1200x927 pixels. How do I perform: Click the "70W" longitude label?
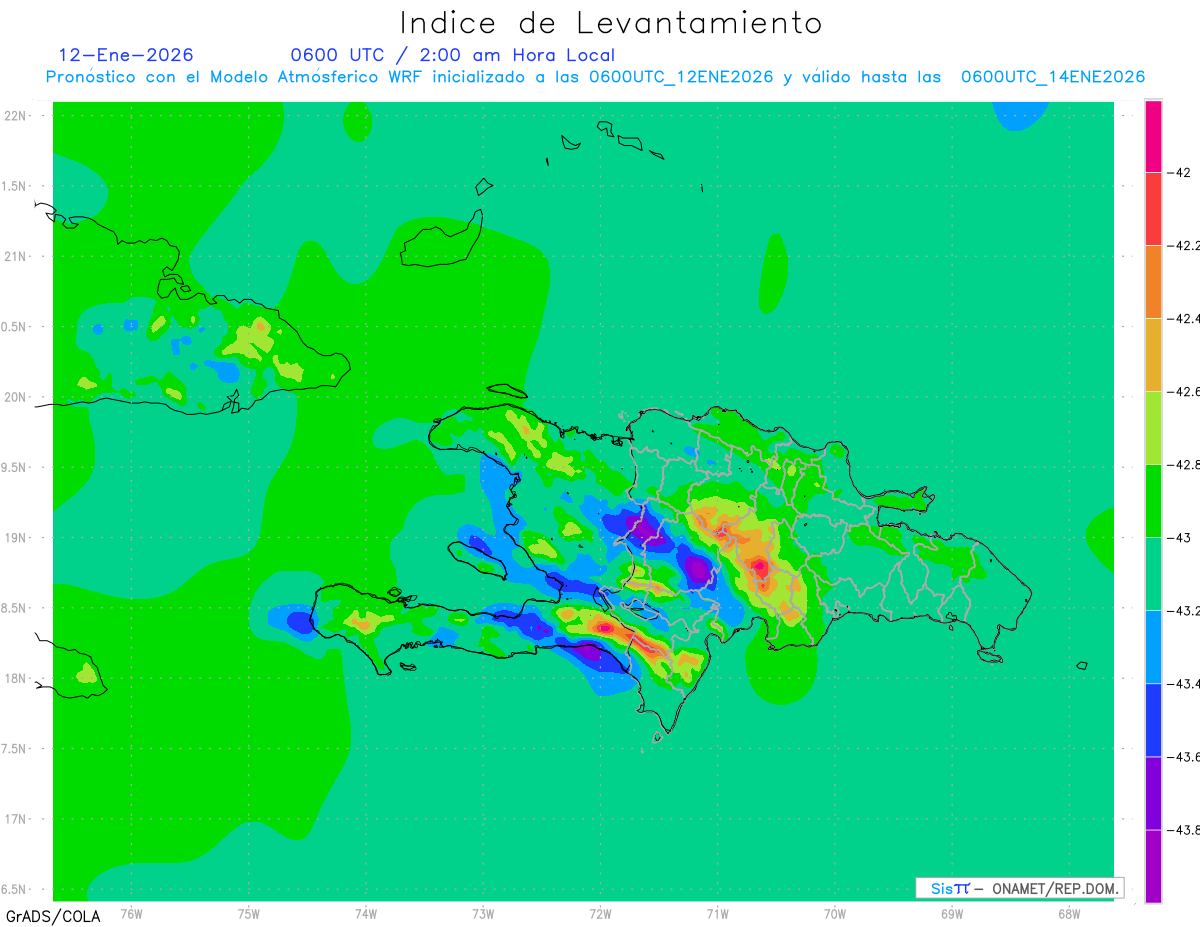tap(835, 913)
